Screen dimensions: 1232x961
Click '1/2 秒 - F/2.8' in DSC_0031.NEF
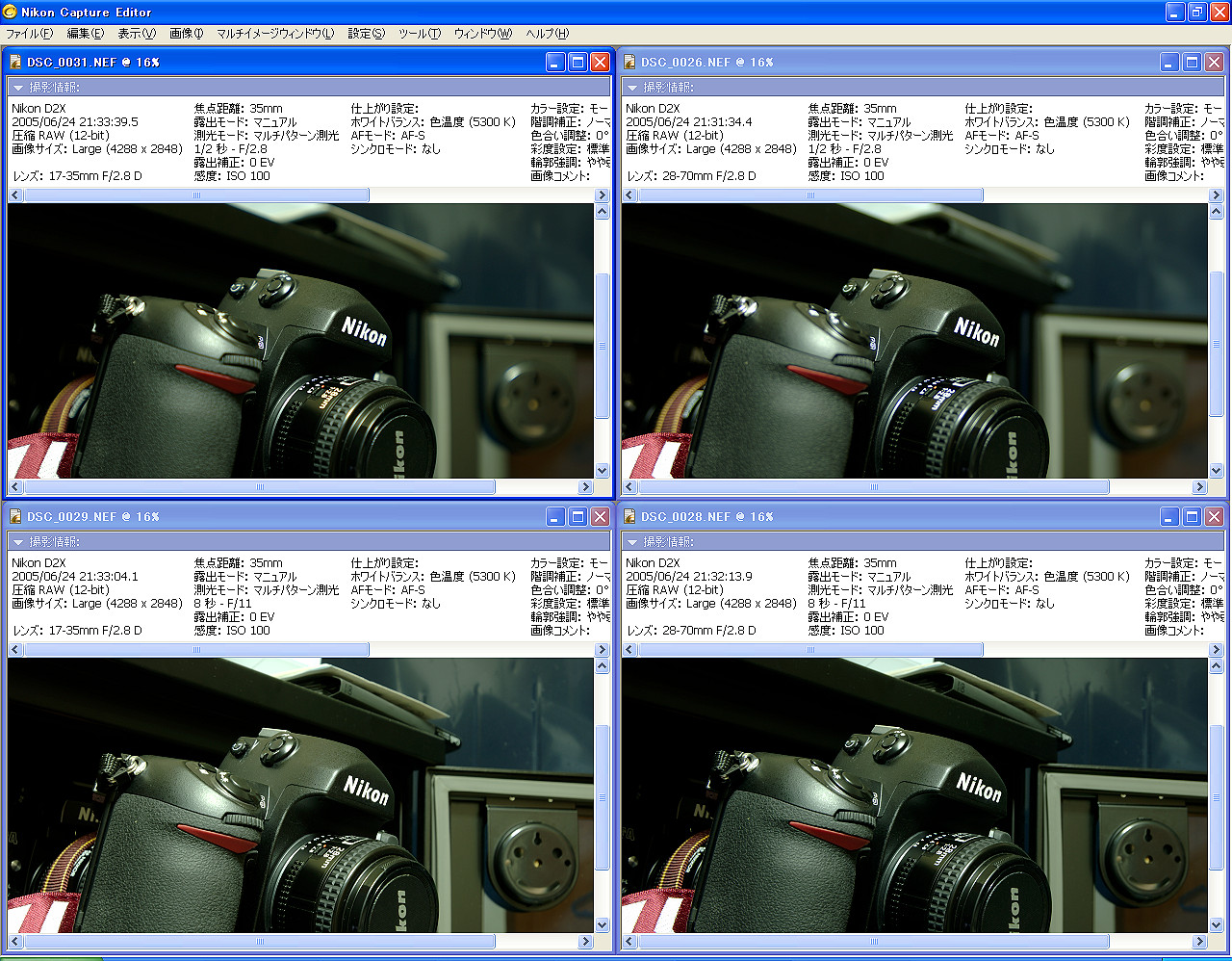click(x=231, y=149)
